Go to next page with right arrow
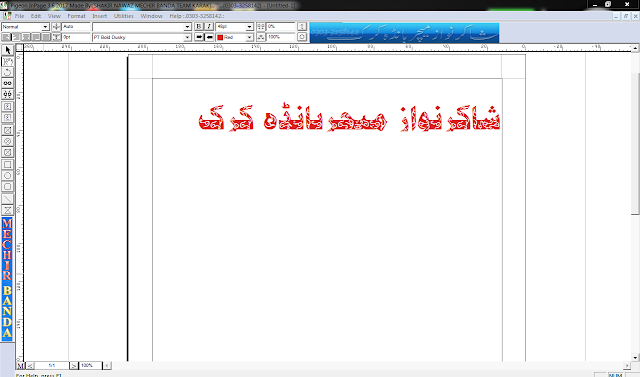Image resolution: width=640 pixels, height=377 pixels. (73, 366)
